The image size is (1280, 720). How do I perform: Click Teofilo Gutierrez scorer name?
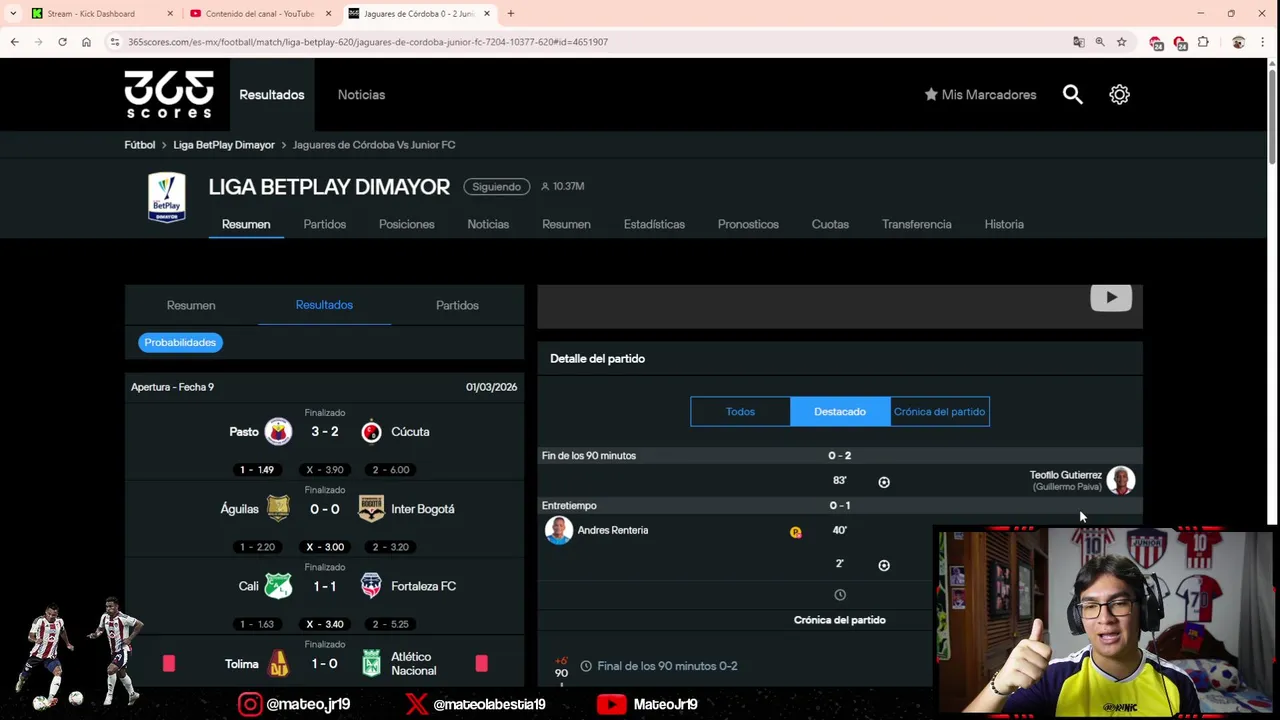click(1066, 475)
